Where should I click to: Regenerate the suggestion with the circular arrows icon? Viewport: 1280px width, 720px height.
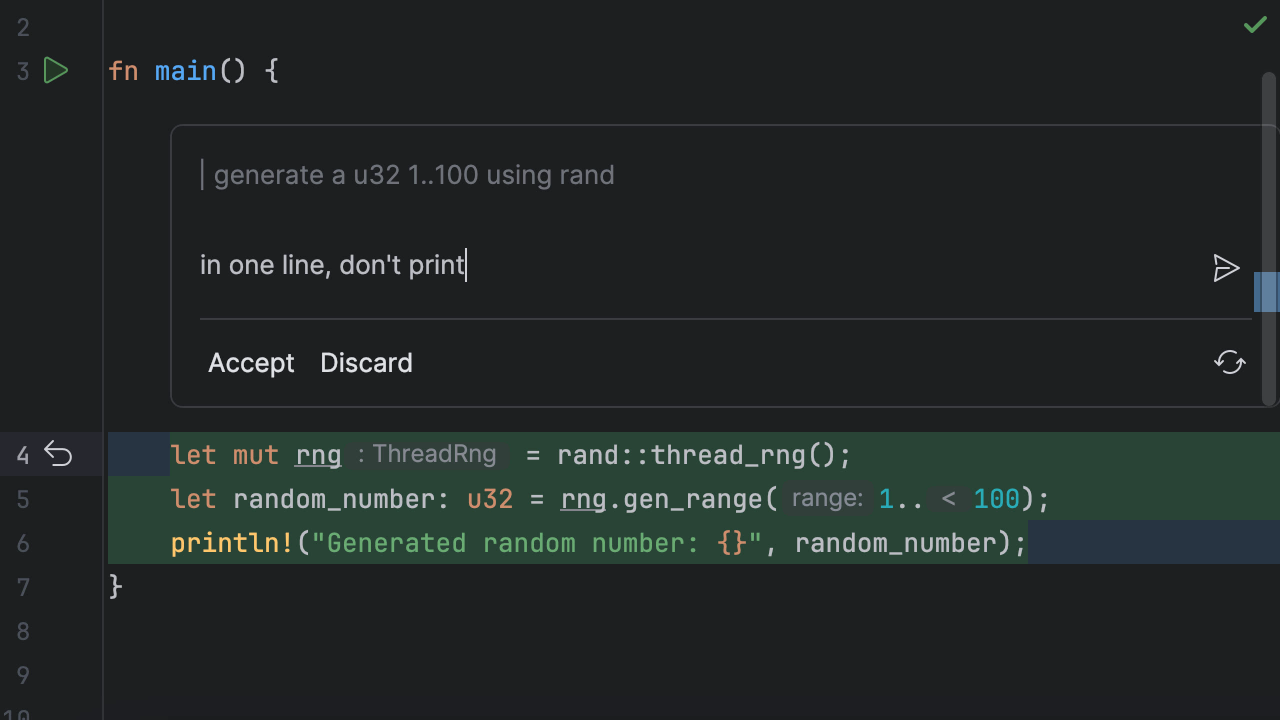point(1229,362)
